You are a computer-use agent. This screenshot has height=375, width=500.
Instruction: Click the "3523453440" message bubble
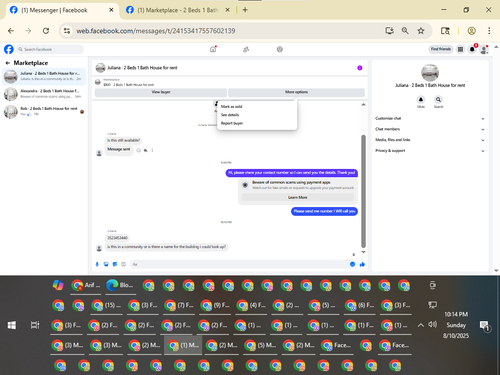[117, 238]
